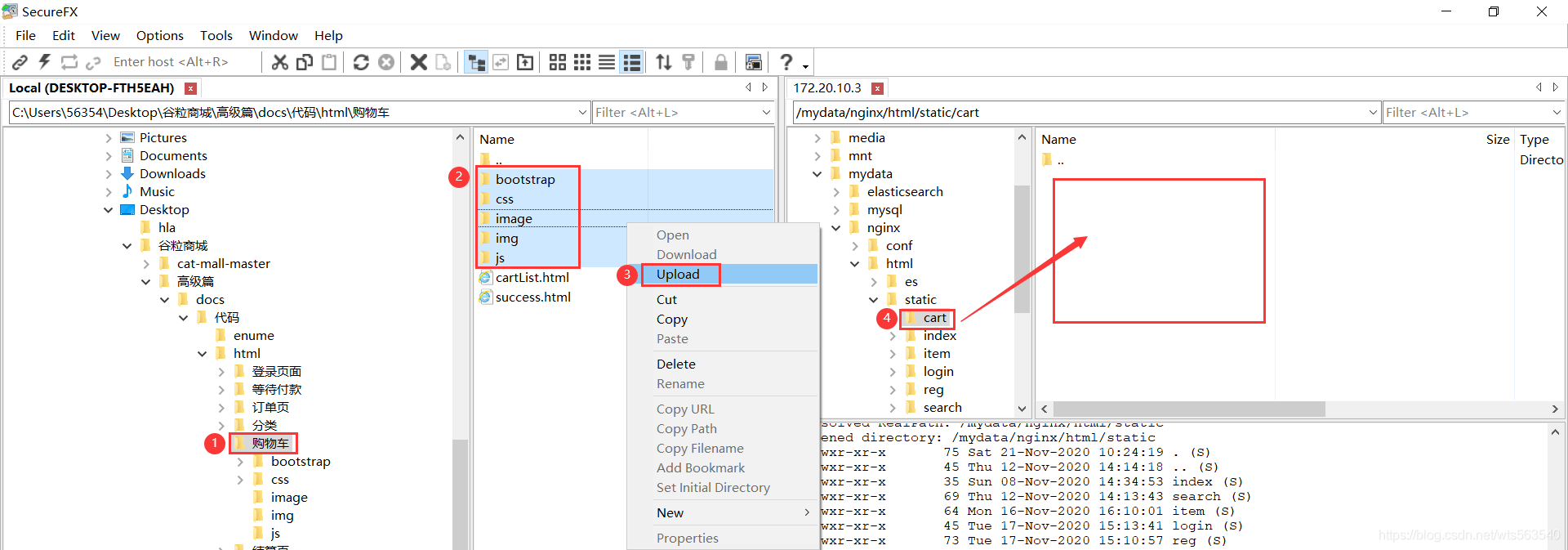Expand the Pictures tree node

109,138
